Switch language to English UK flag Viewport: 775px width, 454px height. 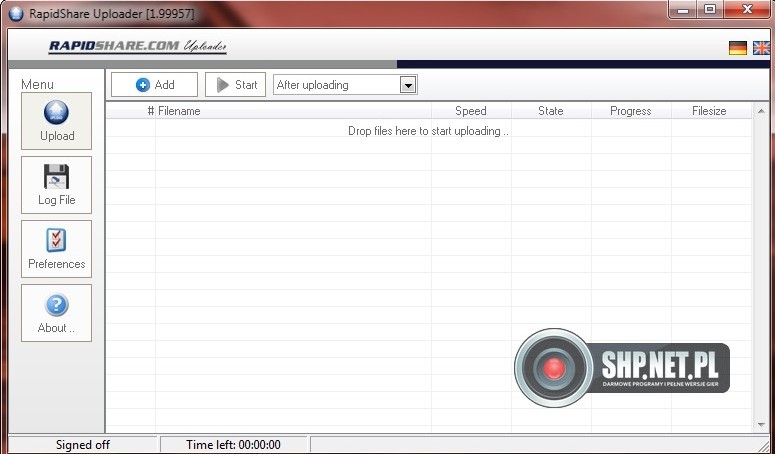(761, 48)
